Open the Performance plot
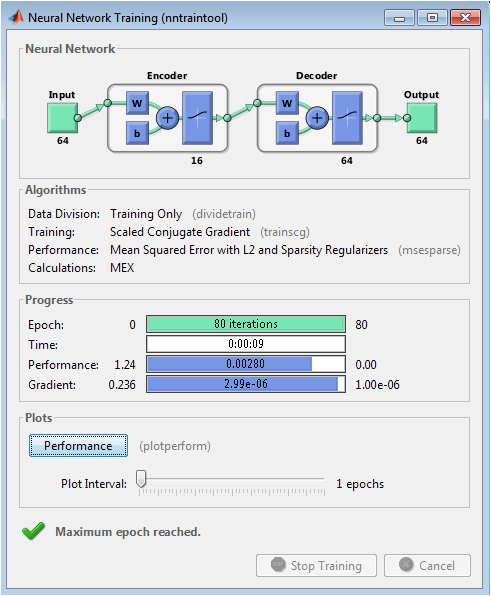Image resolution: width=491 pixels, height=596 pixels. [78, 445]
